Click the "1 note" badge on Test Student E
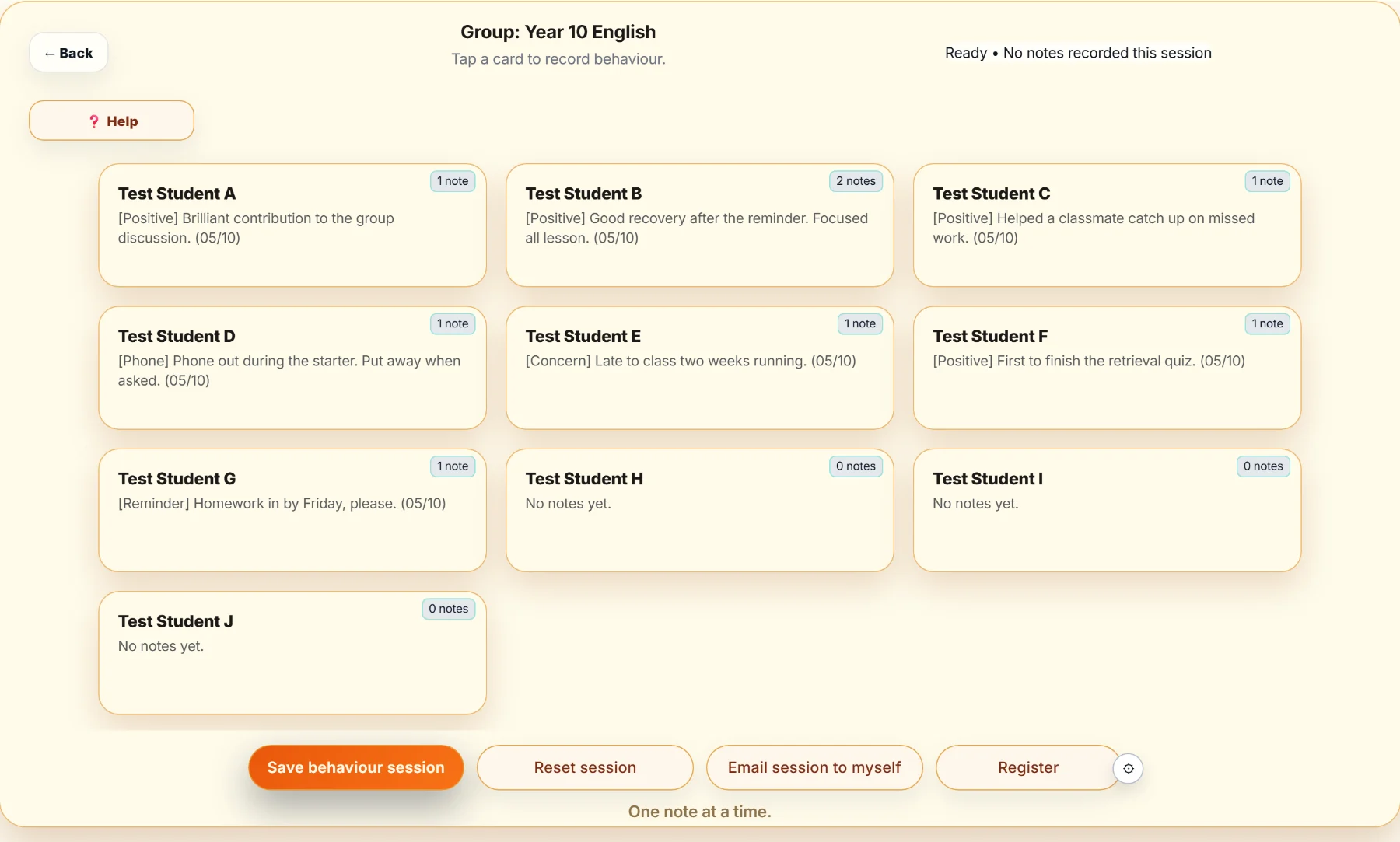The height and width of the screenshot is (842, 1400). 860,323
